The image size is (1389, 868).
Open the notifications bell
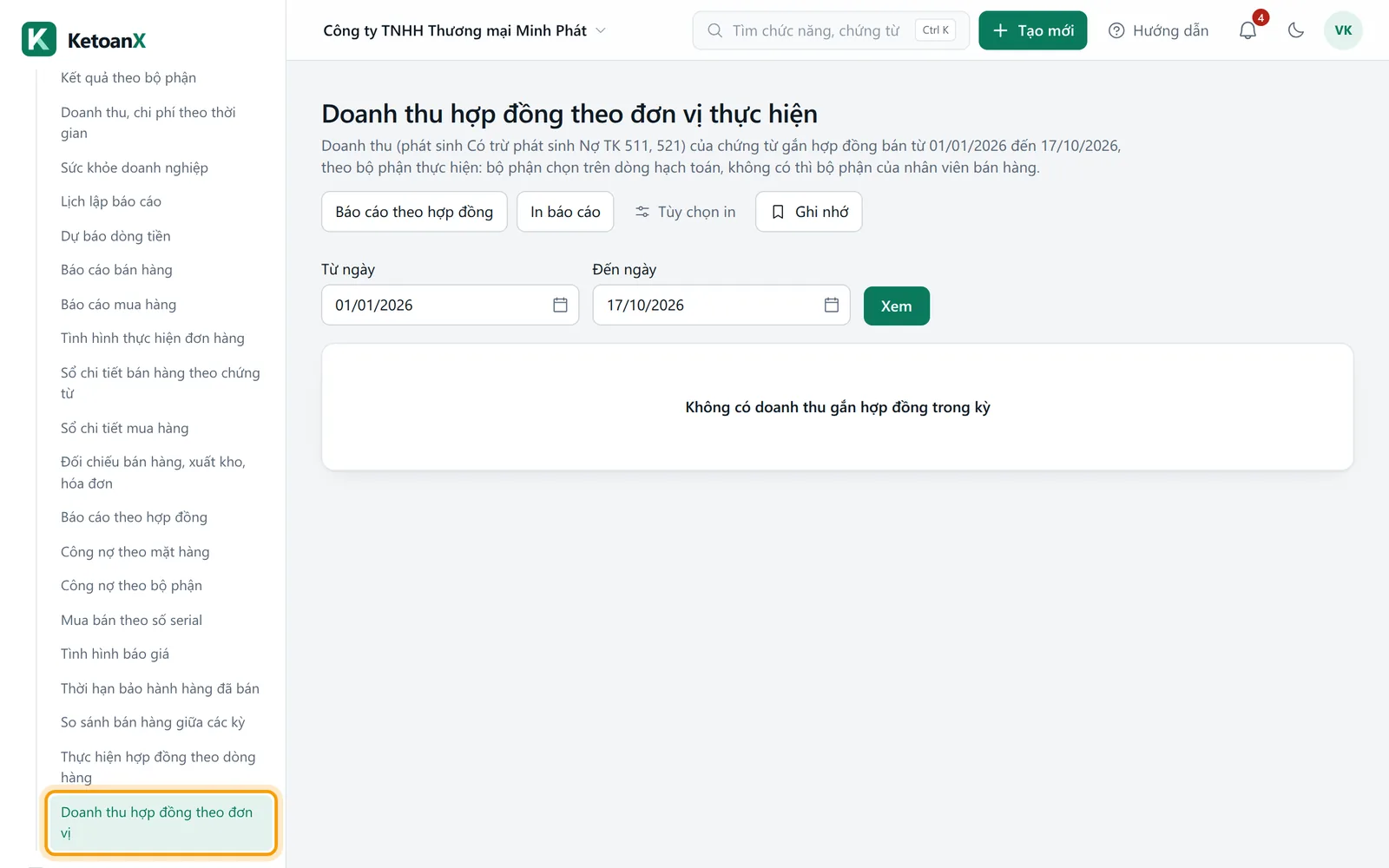(1247, 30)
